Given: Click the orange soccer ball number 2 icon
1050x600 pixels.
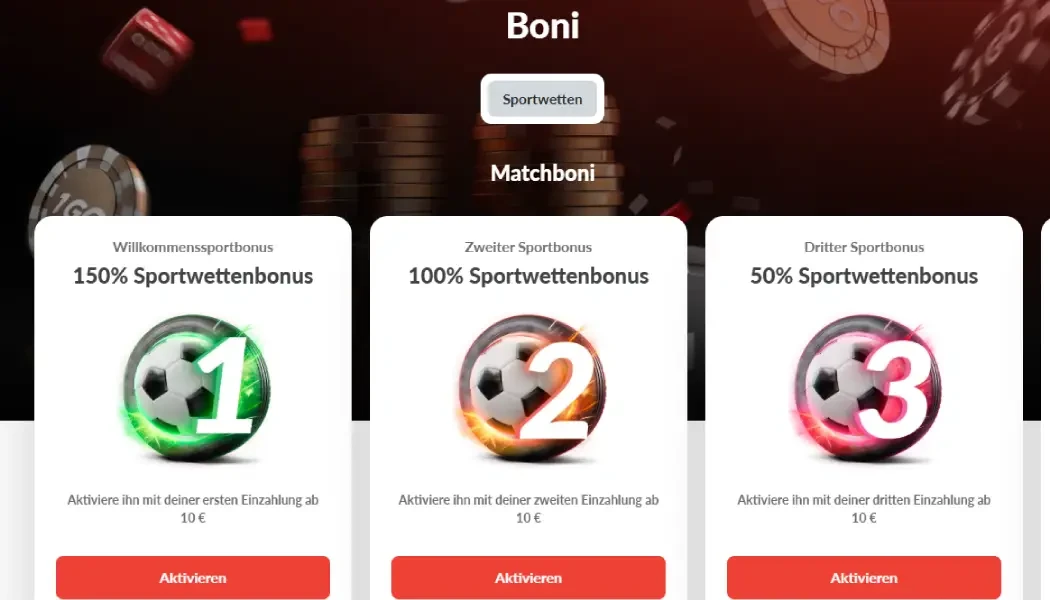Looking at the screenshot, I should click(x=531, y=388).
